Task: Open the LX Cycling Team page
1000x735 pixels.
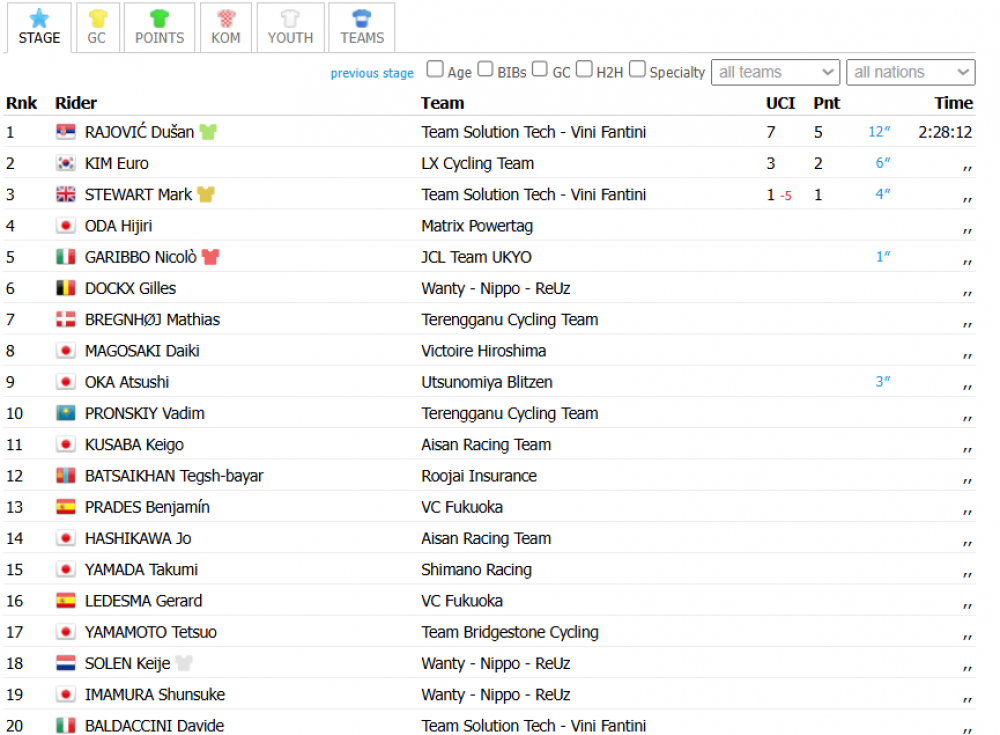Action: tap(477, 163)
